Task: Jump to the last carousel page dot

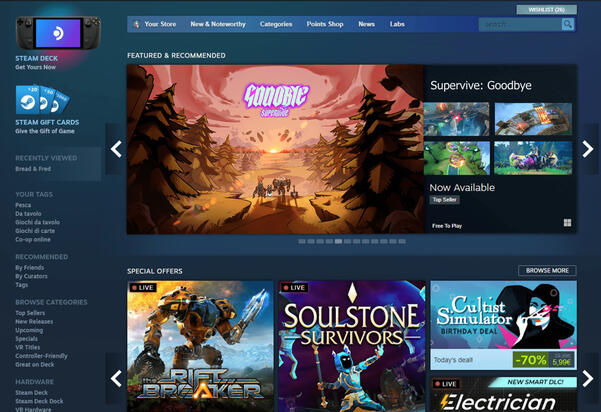Action: [402, 241]
